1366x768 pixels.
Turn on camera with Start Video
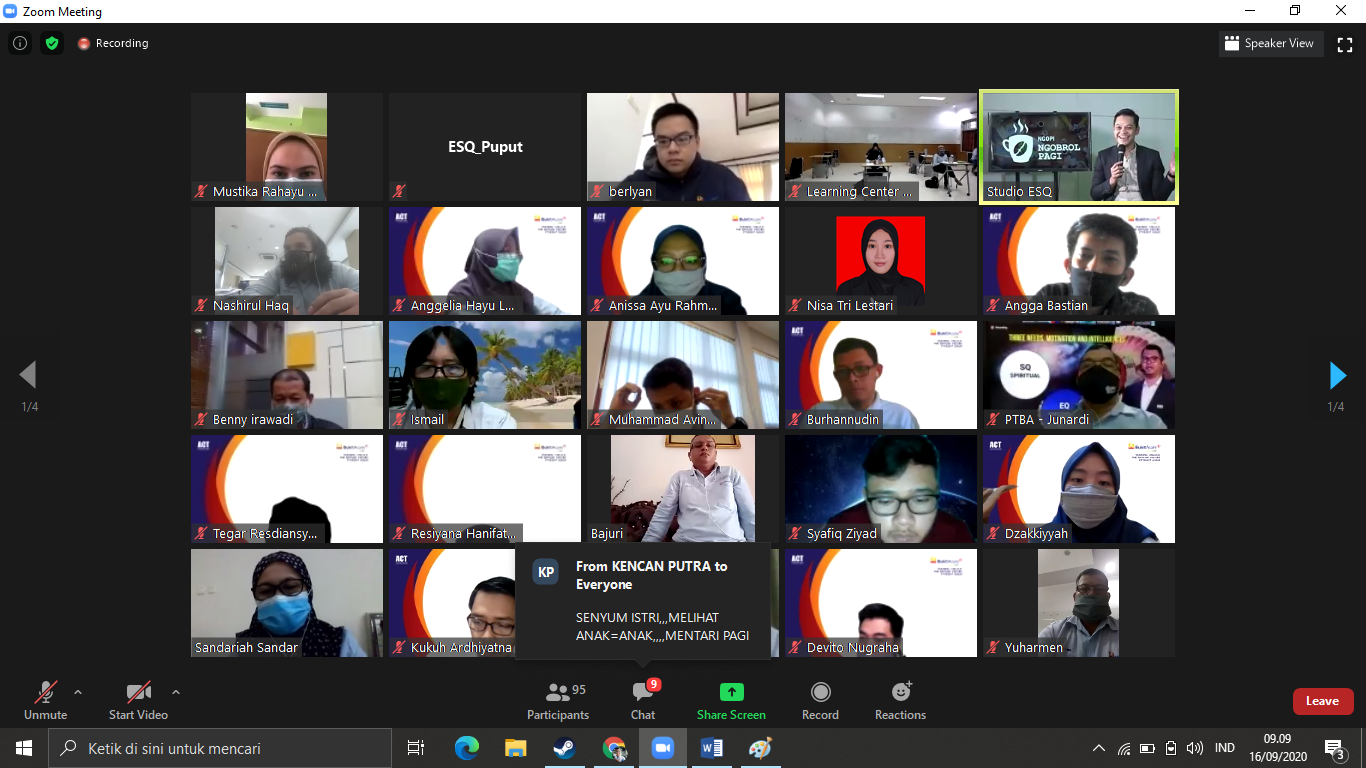click(x=138, y=701)
